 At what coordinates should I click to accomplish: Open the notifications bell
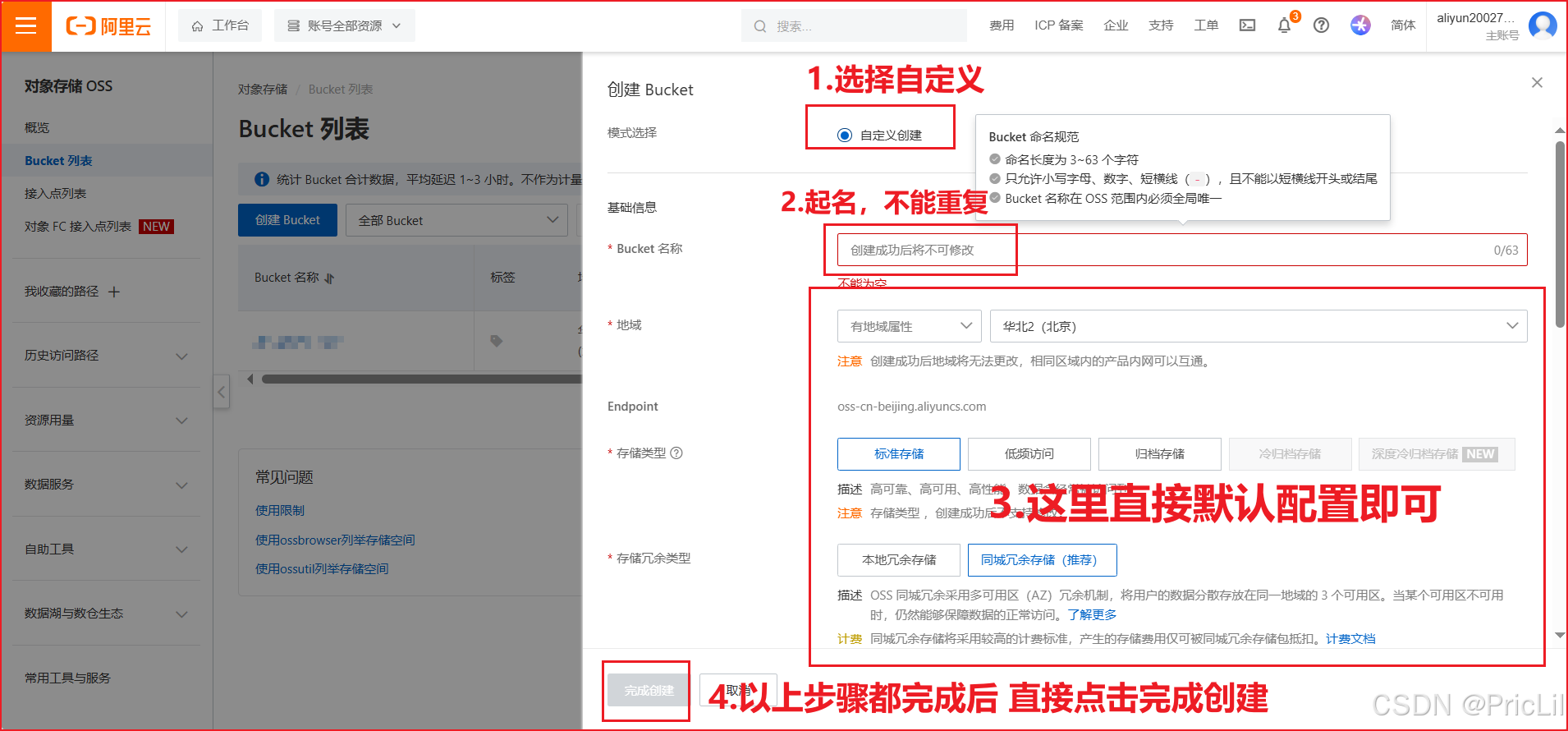[1284, 25]
